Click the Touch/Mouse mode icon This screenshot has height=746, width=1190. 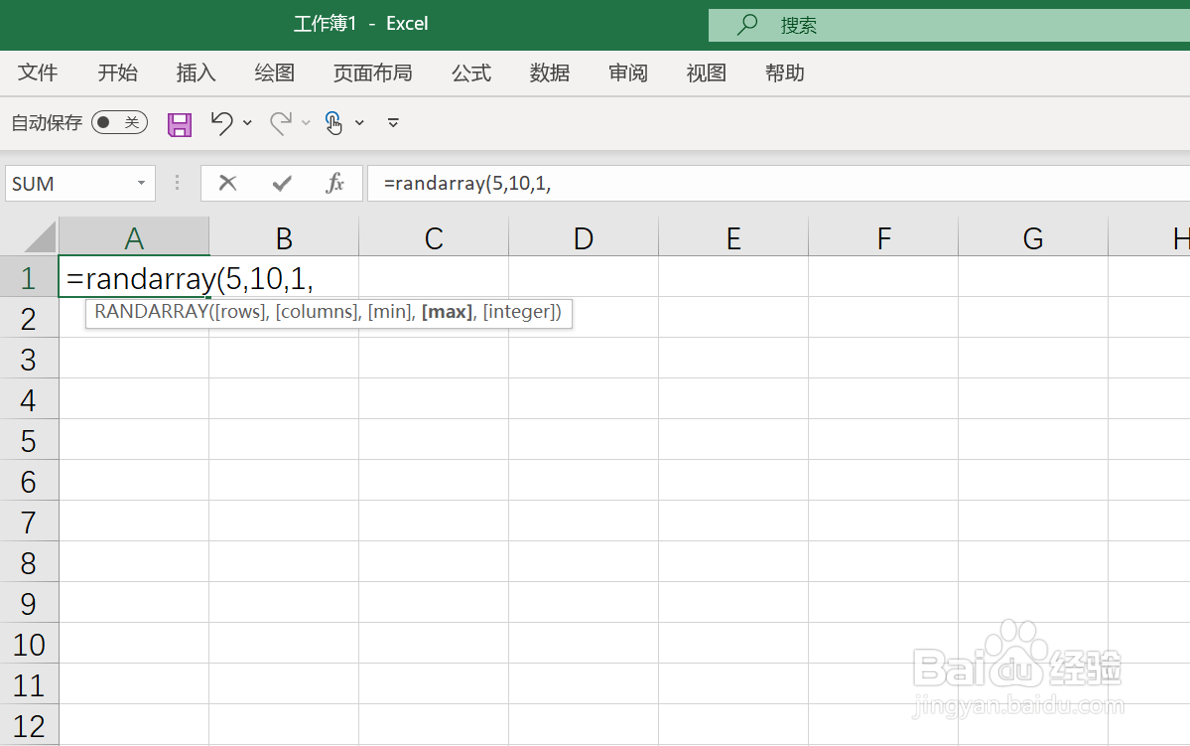(x=333, y=122)
